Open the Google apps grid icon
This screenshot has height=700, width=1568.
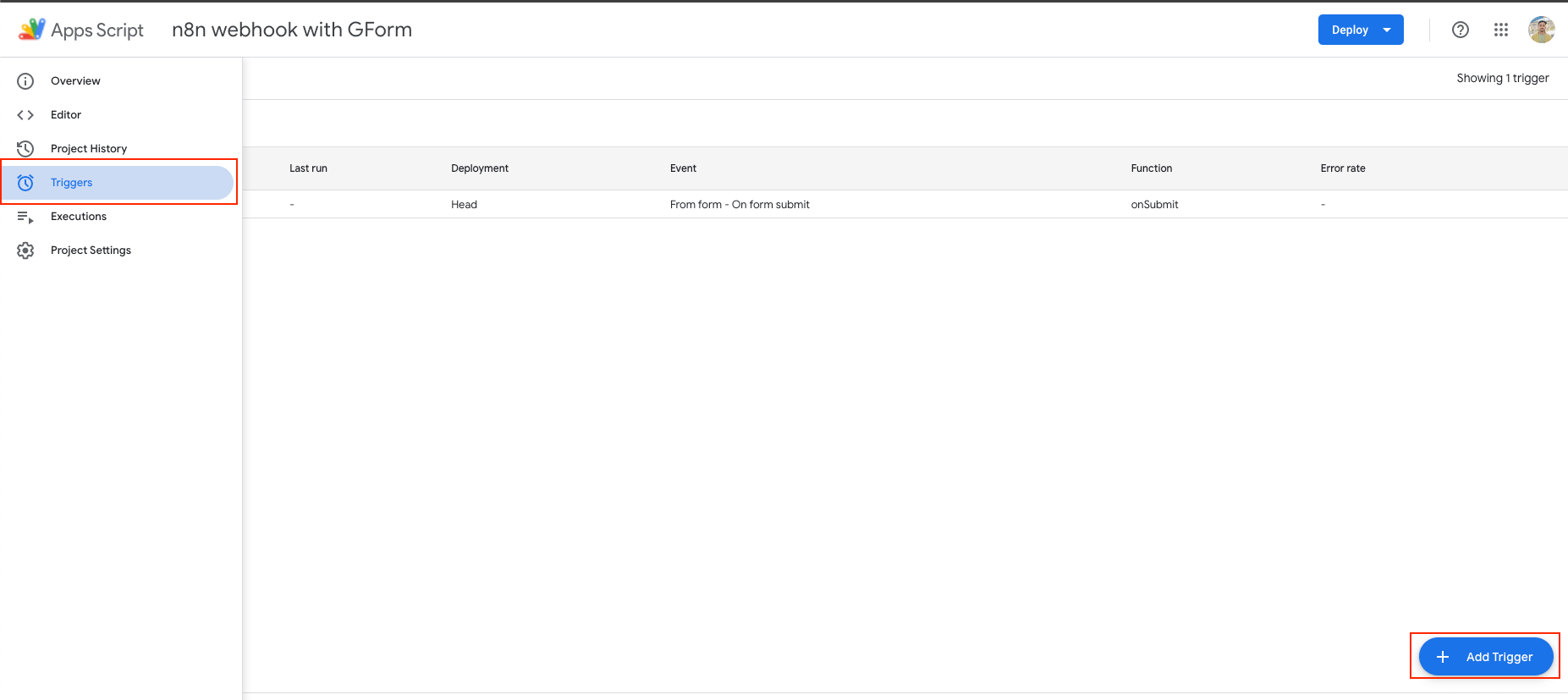(x=1501, y=30)
